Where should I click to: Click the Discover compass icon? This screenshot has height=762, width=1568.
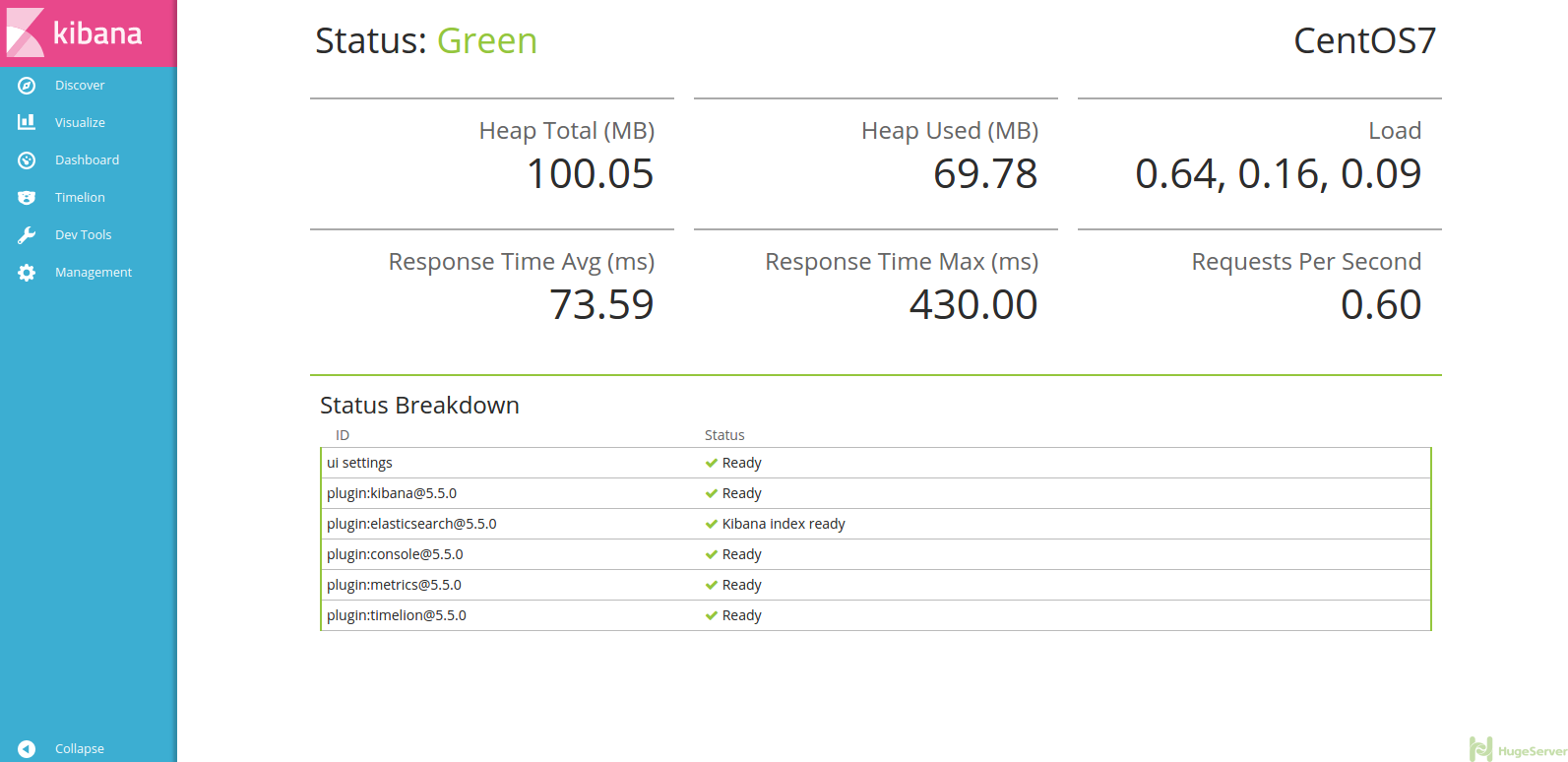[27, 86]
